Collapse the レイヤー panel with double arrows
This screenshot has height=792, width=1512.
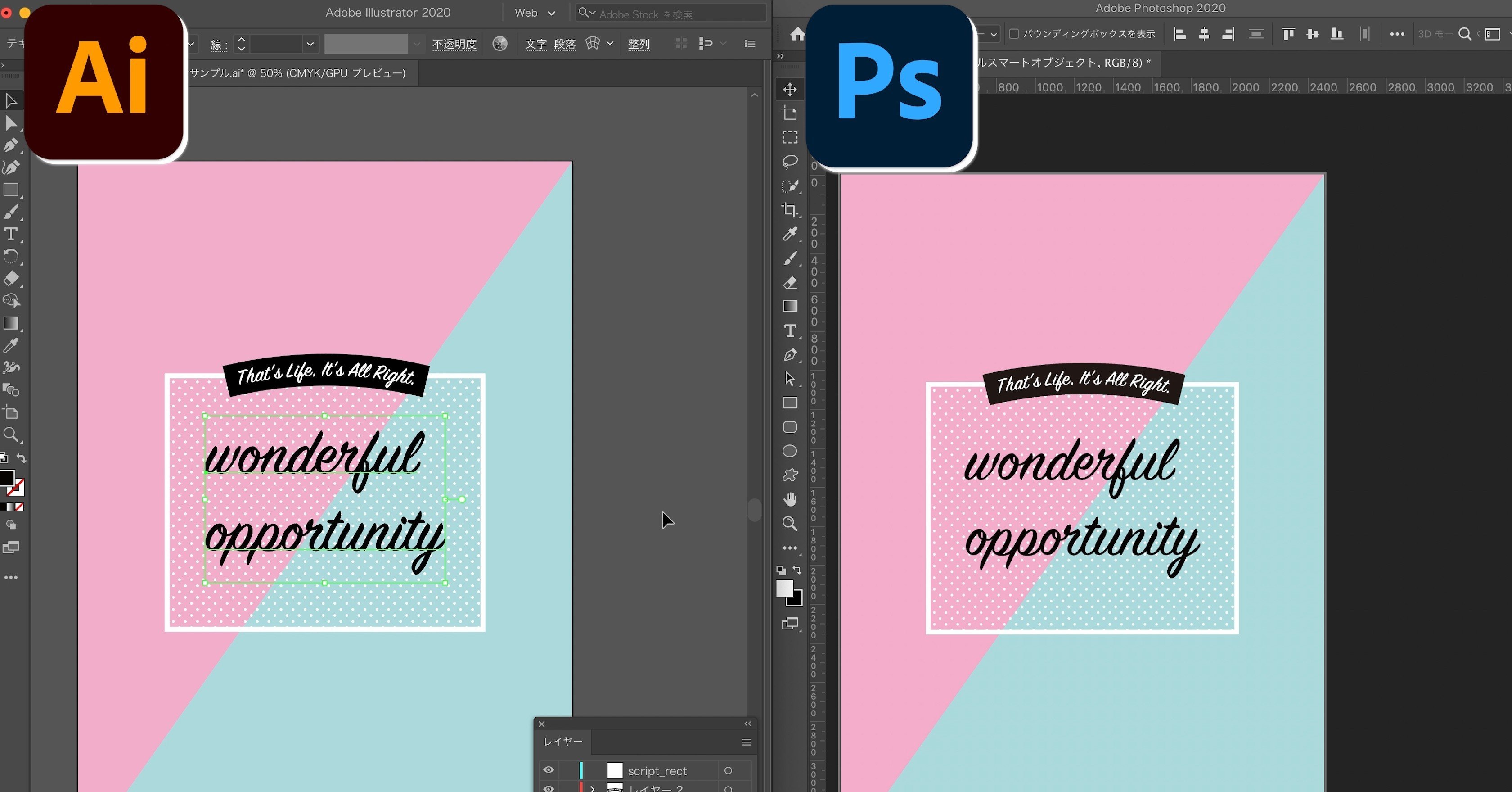pyautogui.click(x=747, y=724)
